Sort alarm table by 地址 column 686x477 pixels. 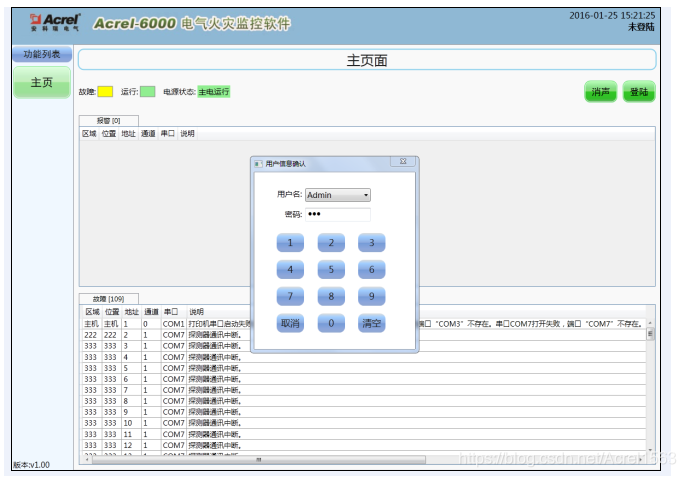tap(129, 133)
